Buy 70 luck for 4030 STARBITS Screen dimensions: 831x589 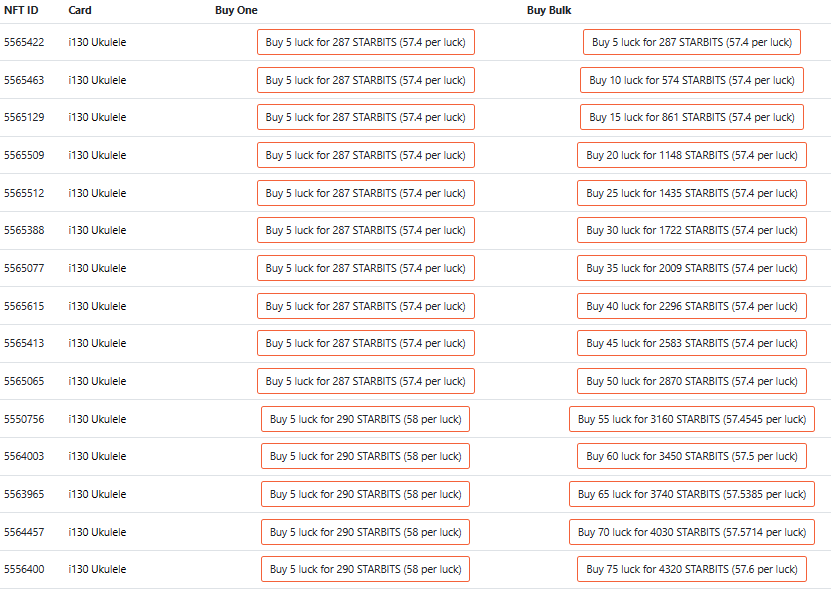(x=691, y=532)
